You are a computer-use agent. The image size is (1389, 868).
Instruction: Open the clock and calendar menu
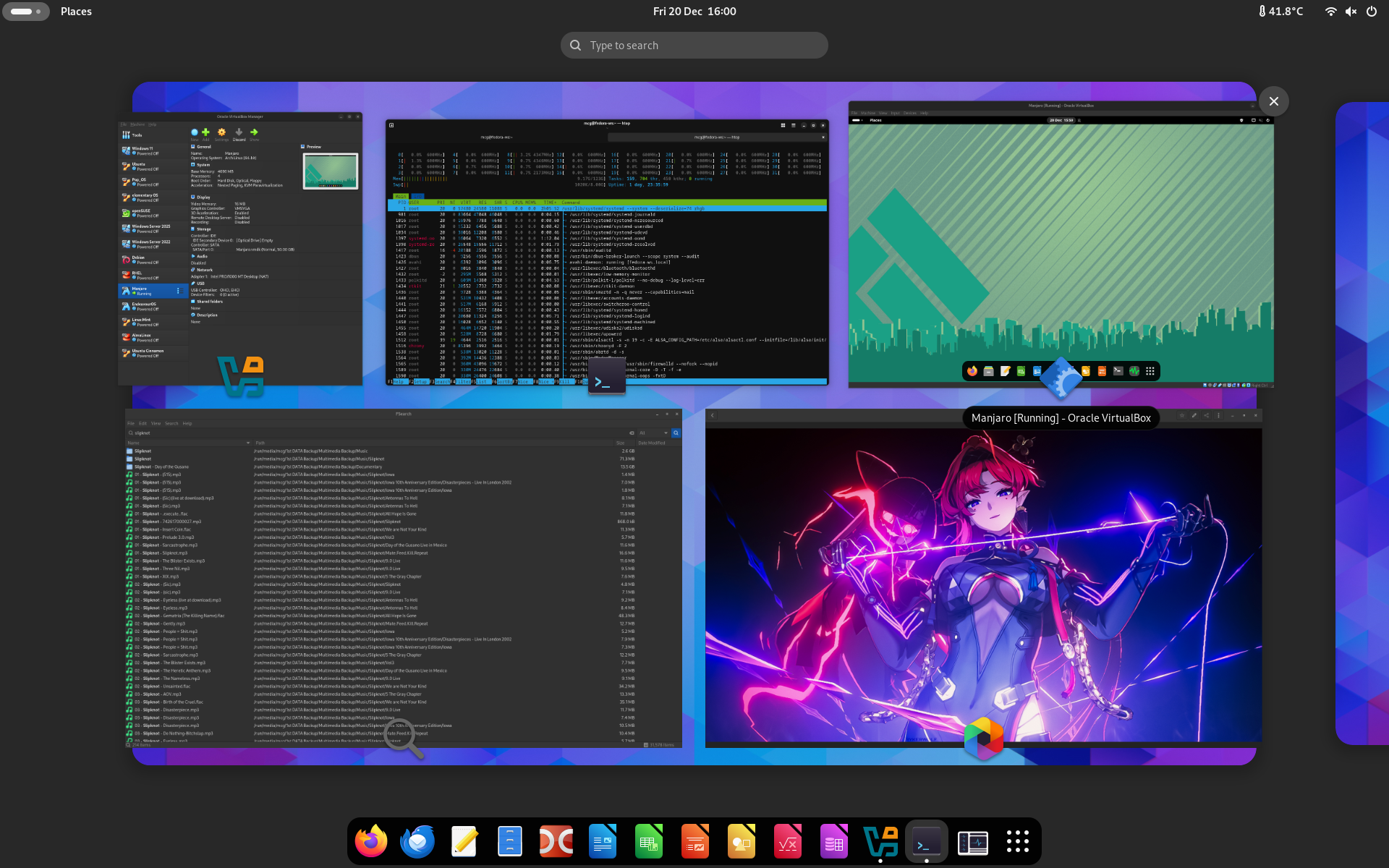[694, 12]
